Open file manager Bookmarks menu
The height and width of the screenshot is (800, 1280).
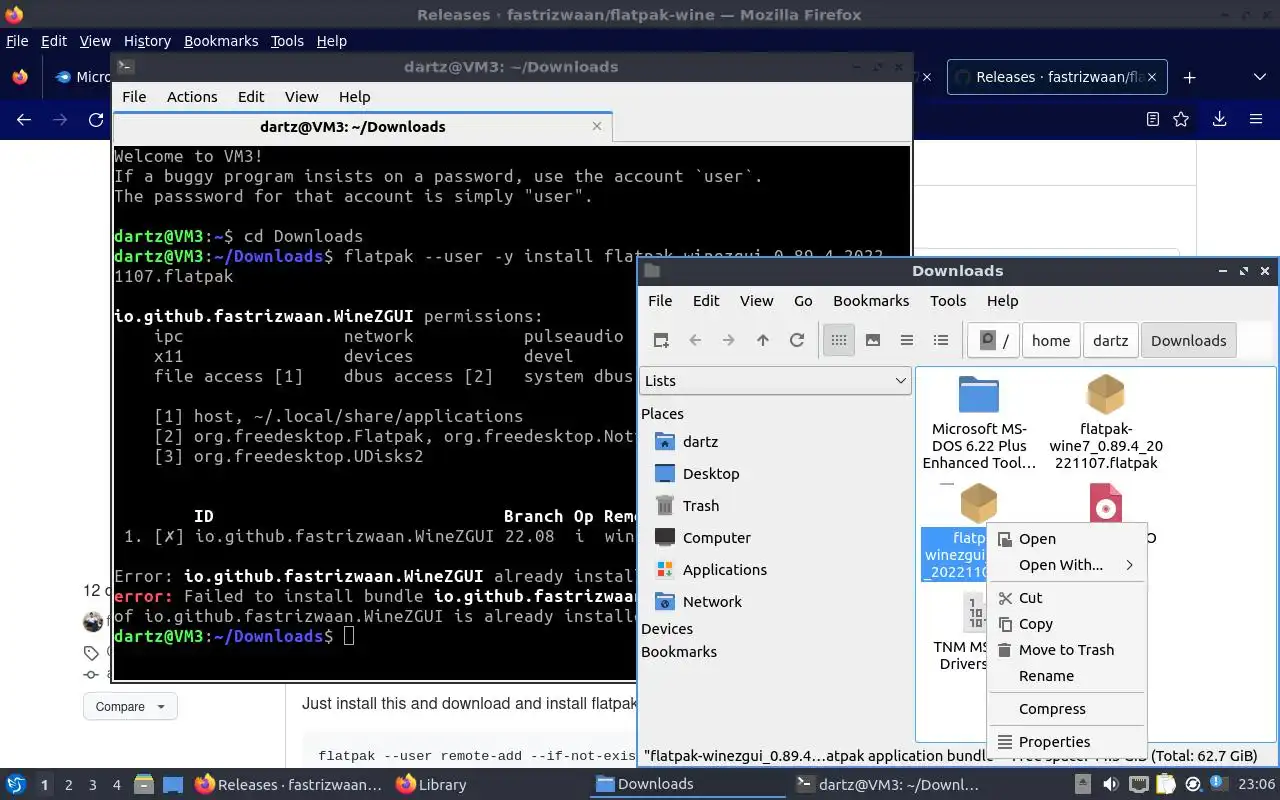tap(871, 301)
